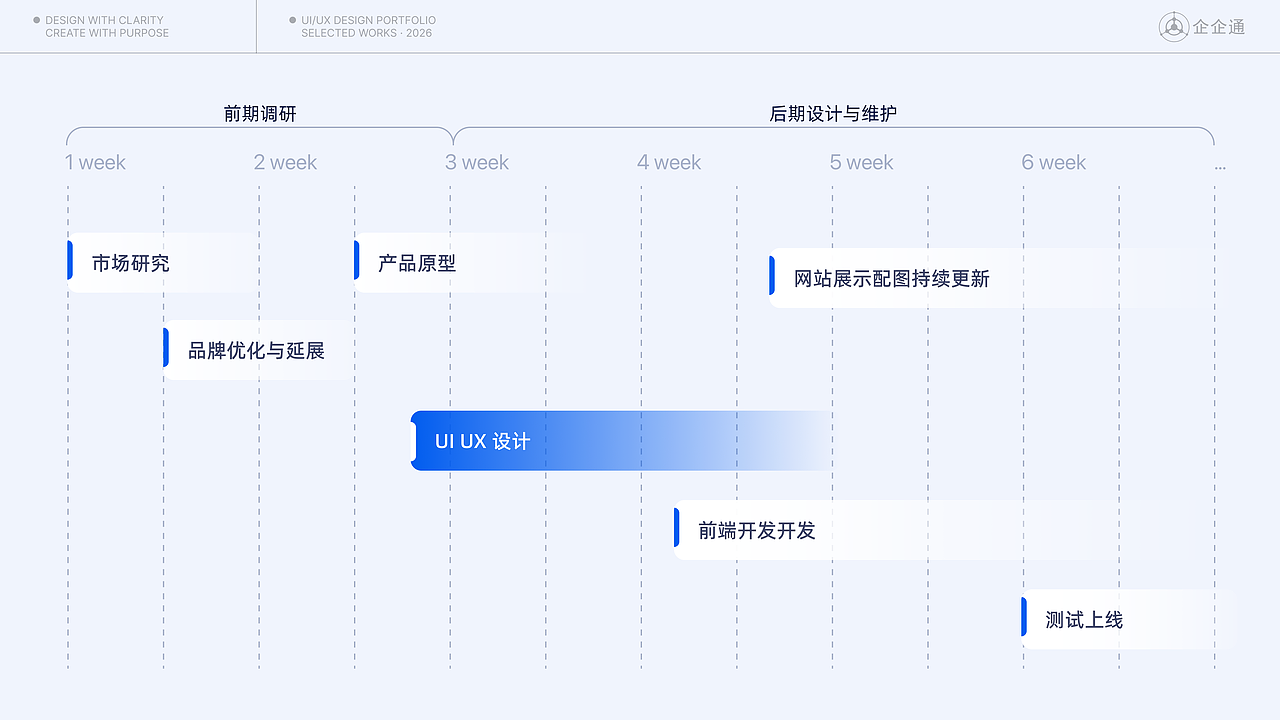Viewport: 1280px width, 720px height.
Task: Click the 4 week label
Action: tap(669, 163)
